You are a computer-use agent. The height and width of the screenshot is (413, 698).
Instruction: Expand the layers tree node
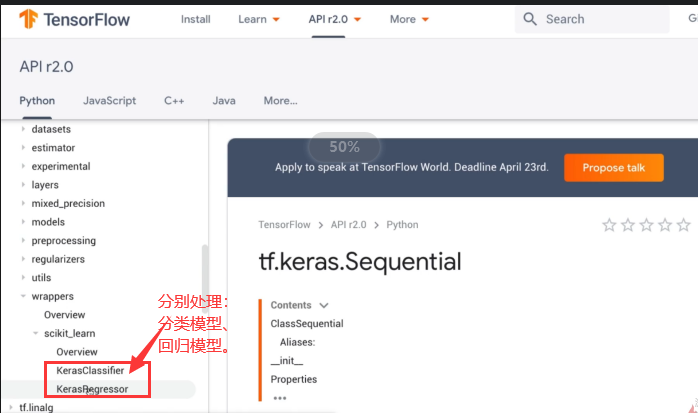point(23,185)
